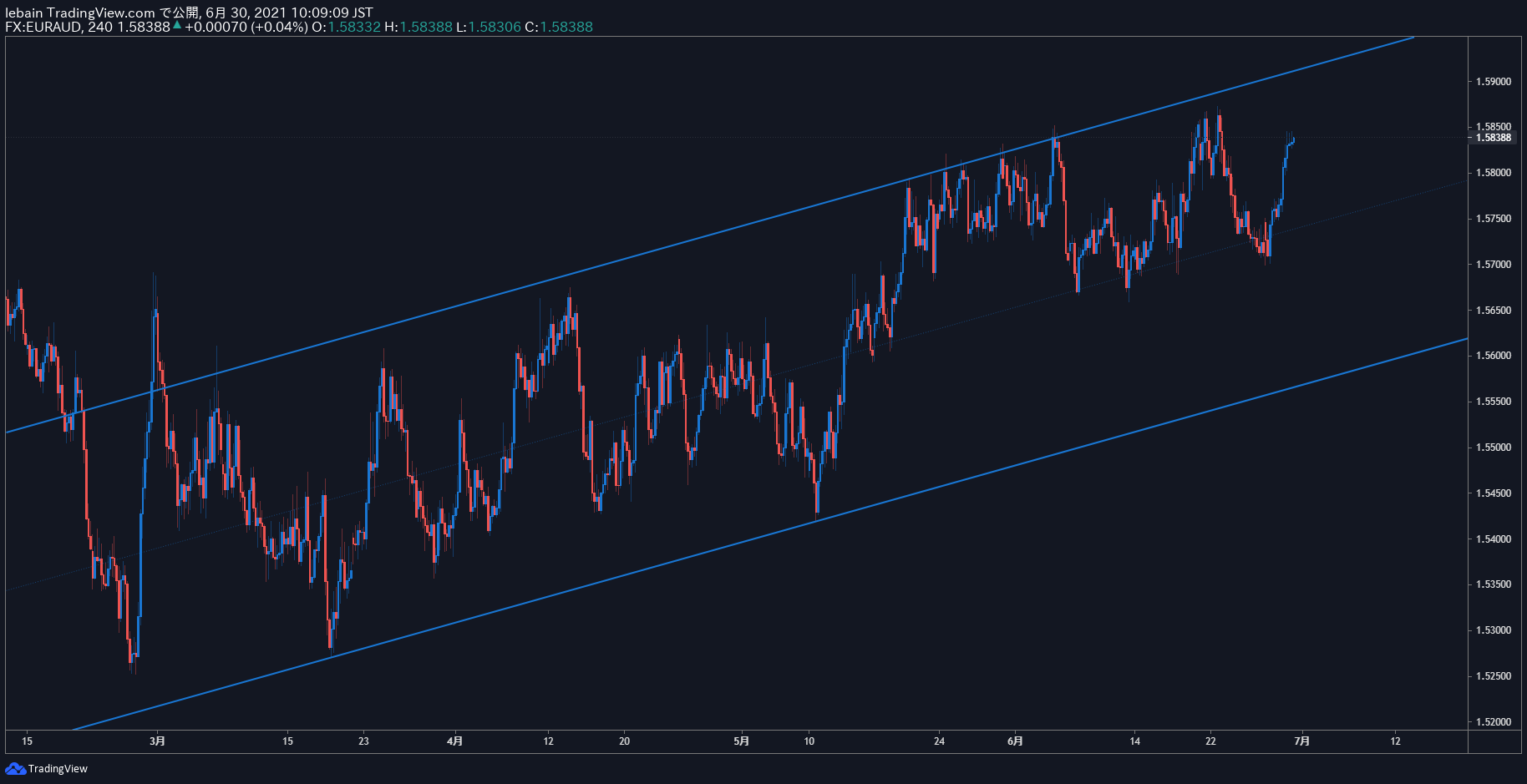The image size is (1527, 784).
Task: Click the 1.58000 price axis label
Action: pyautogui.click(x=1494, y=173)
